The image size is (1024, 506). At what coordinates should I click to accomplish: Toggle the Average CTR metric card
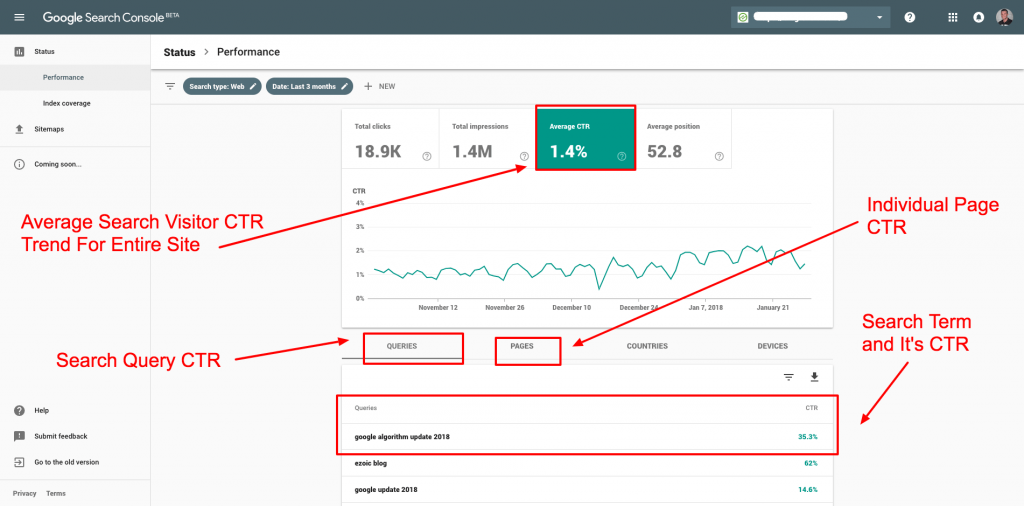tap(585, 139)
